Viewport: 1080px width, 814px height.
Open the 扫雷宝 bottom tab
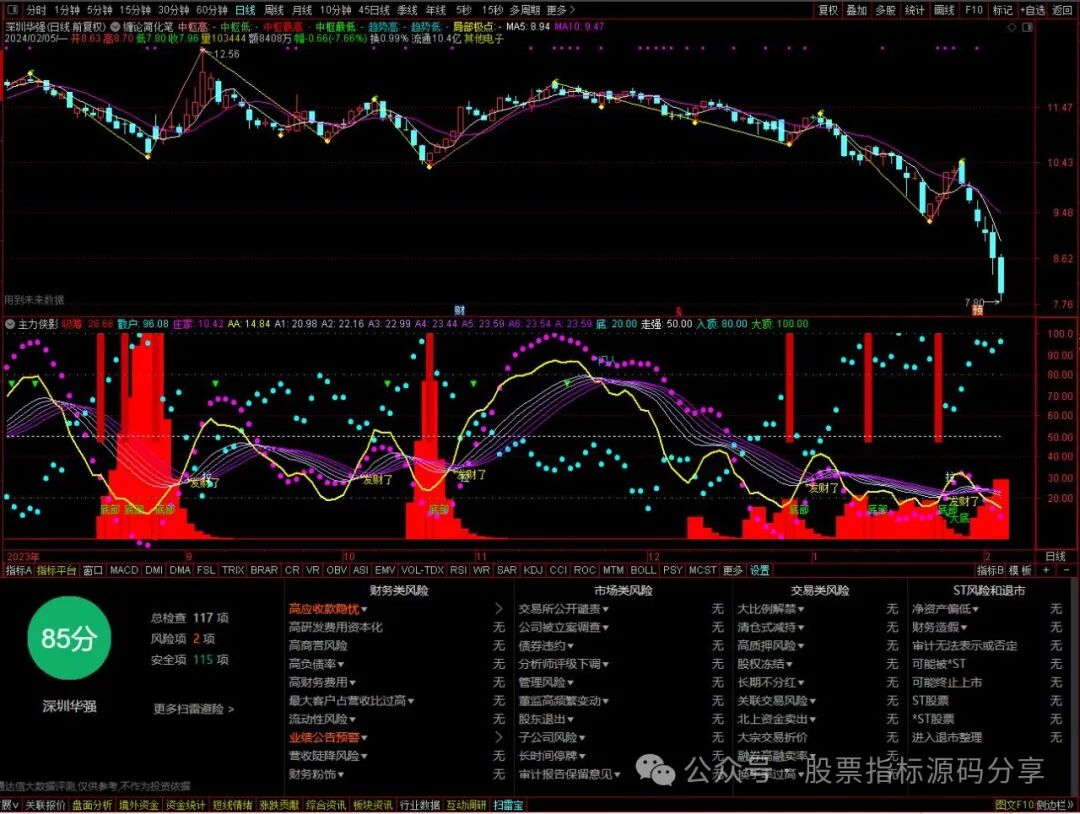[x=508, y=805]
